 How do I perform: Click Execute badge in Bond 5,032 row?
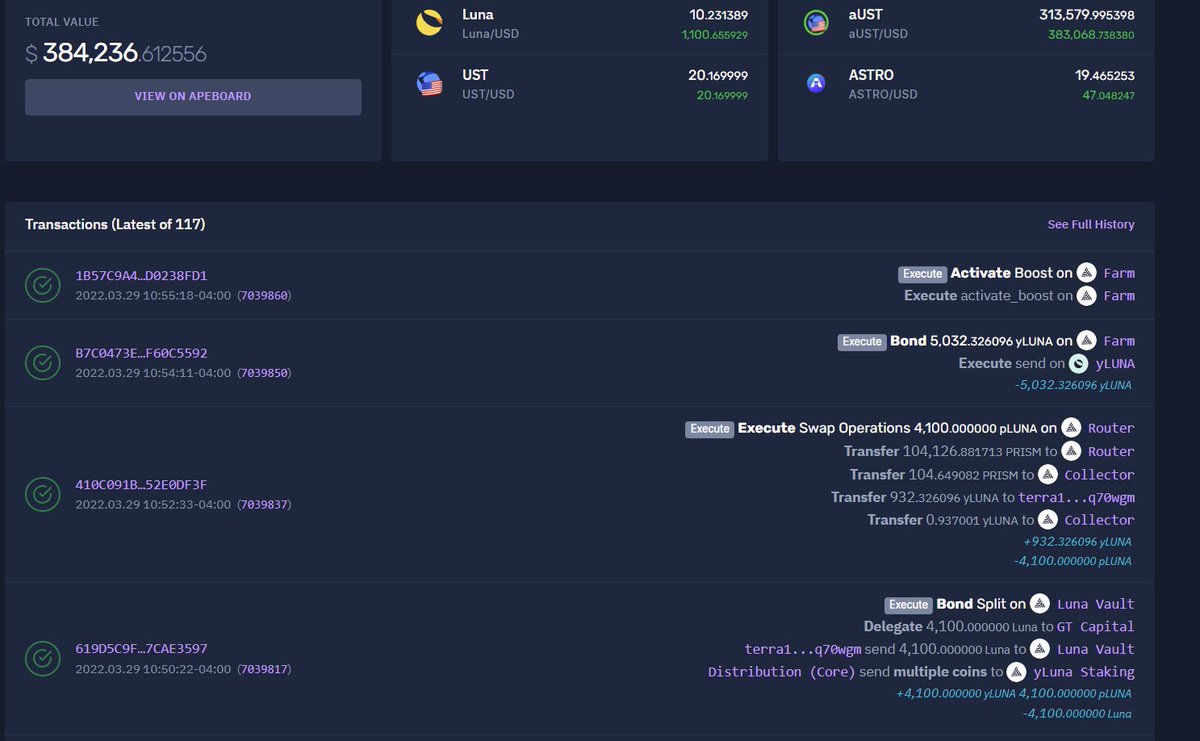coord(862,342)
